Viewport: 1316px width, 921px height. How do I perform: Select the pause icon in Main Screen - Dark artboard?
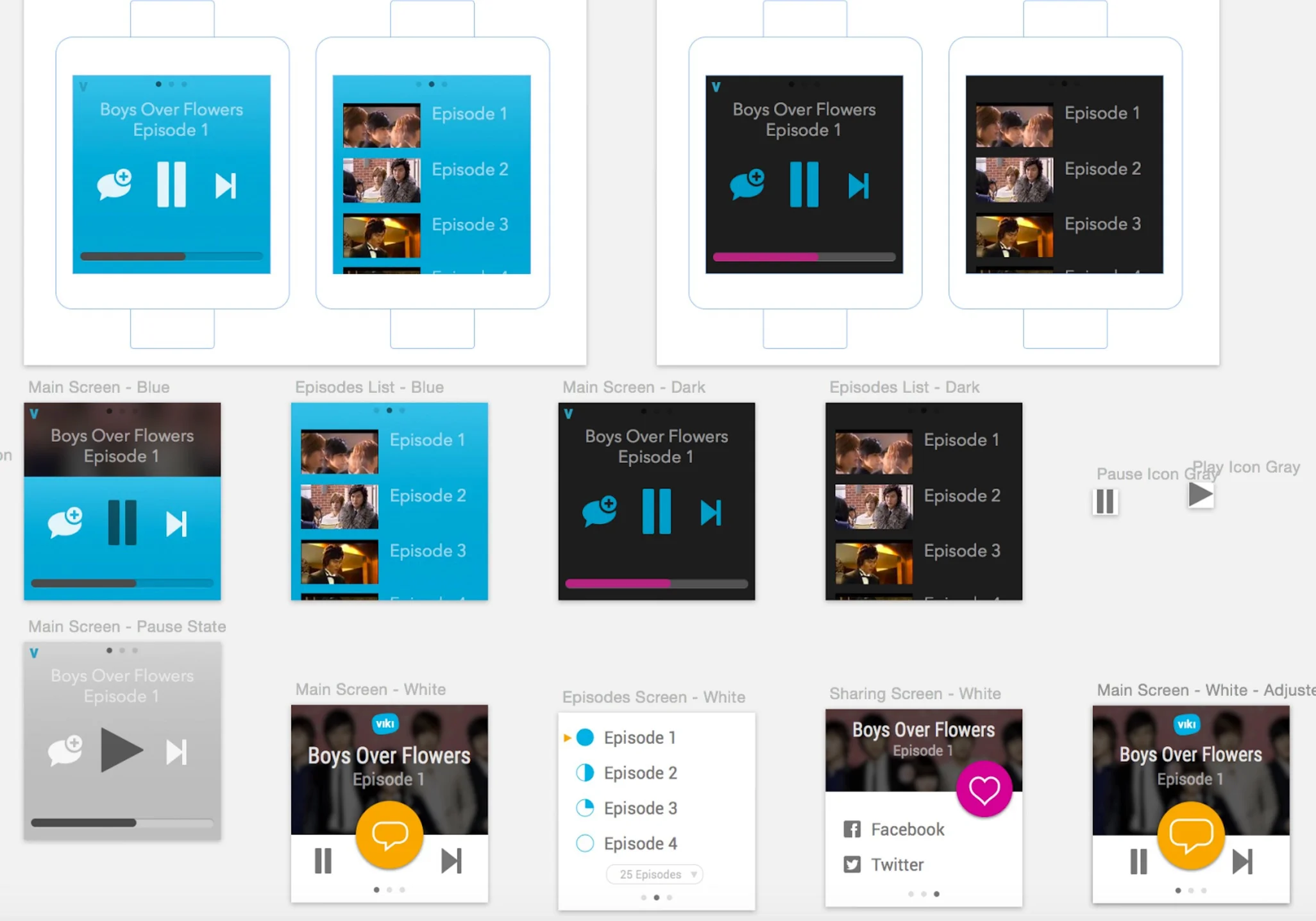tap(657, 511)
